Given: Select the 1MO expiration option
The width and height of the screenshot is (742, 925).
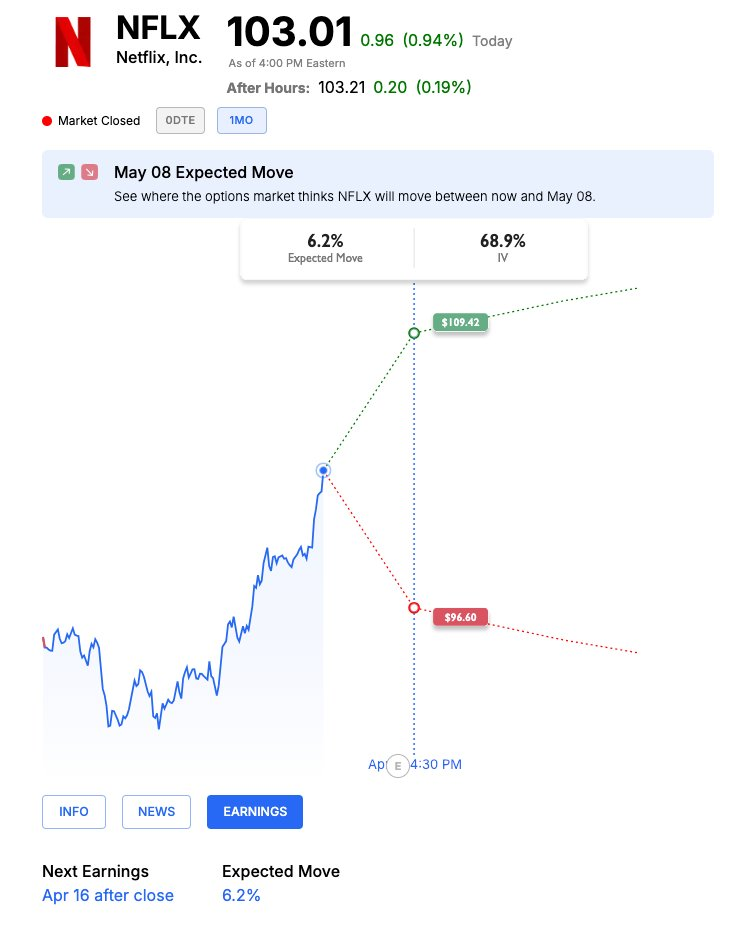Looking at the screenshot, I should point(241,121).
